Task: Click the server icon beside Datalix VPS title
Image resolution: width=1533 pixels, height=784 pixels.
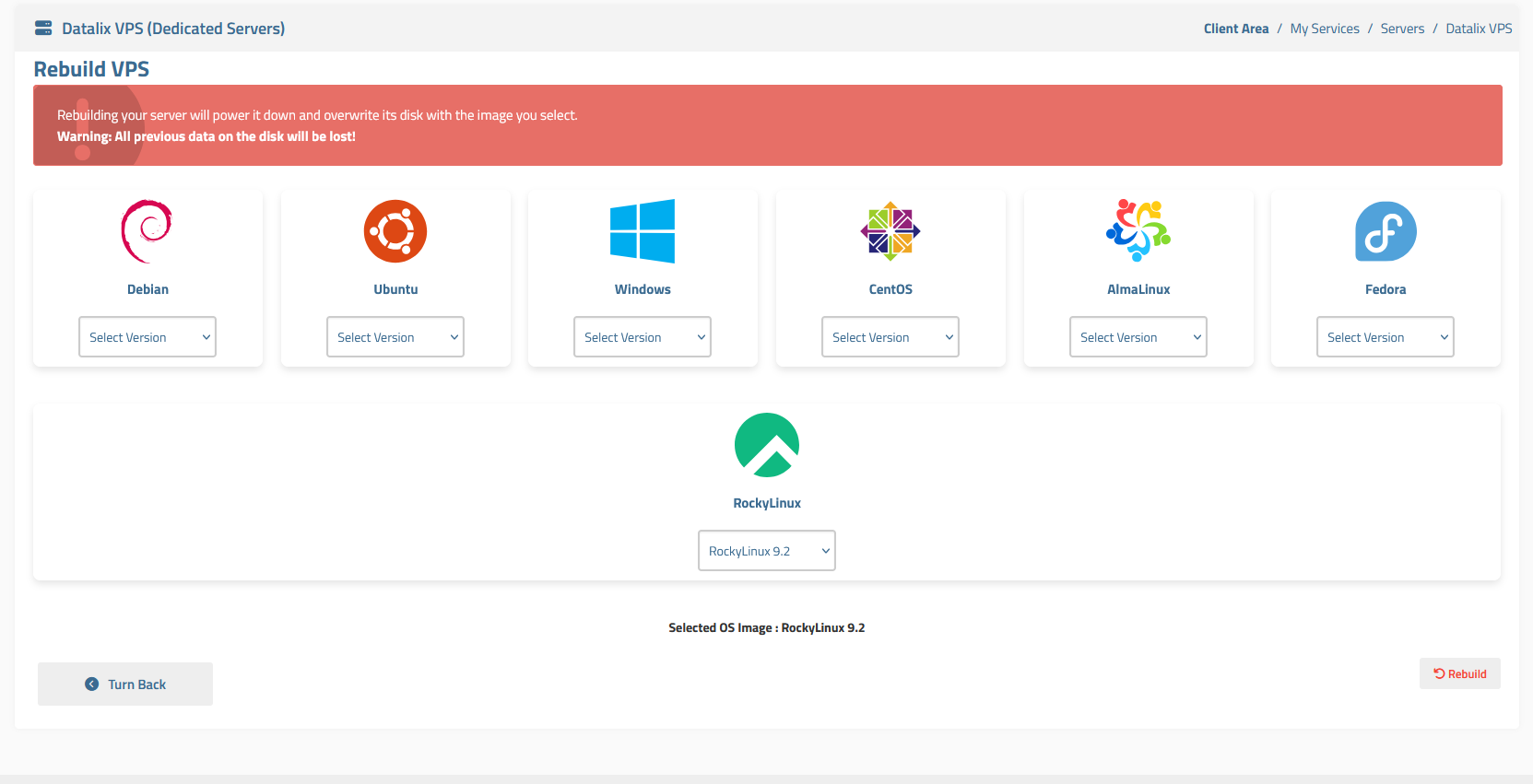Action: [x=43, y=29]
